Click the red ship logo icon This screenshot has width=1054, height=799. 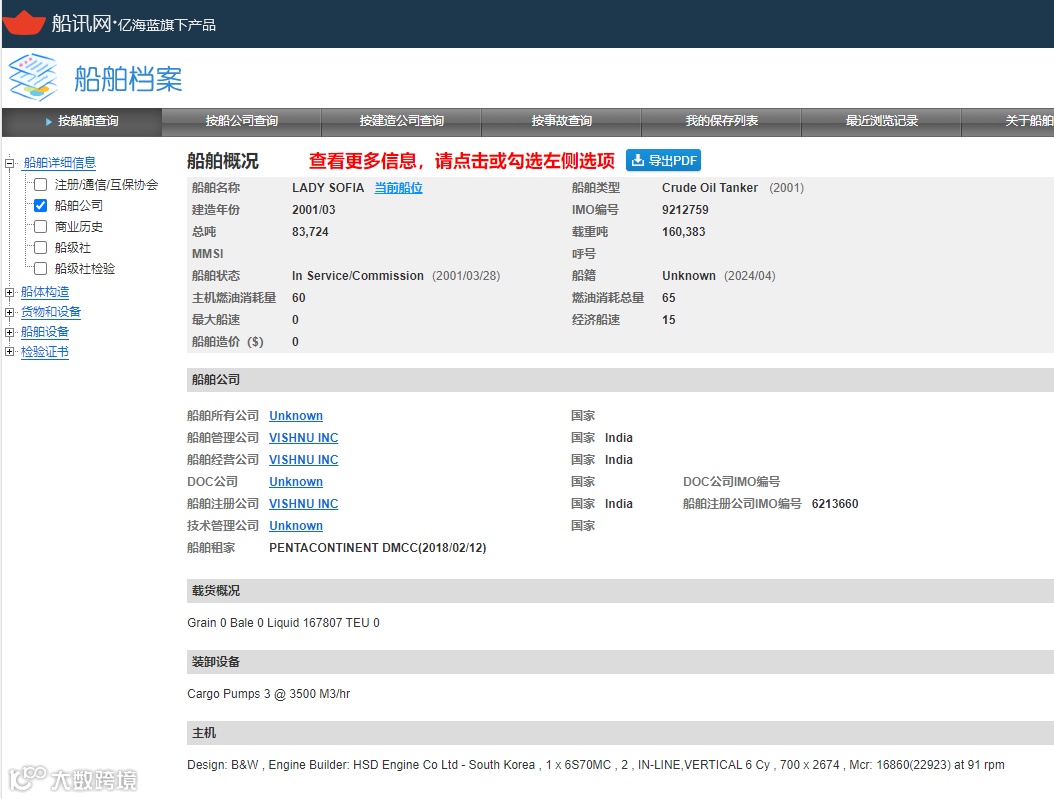[24, 22]
